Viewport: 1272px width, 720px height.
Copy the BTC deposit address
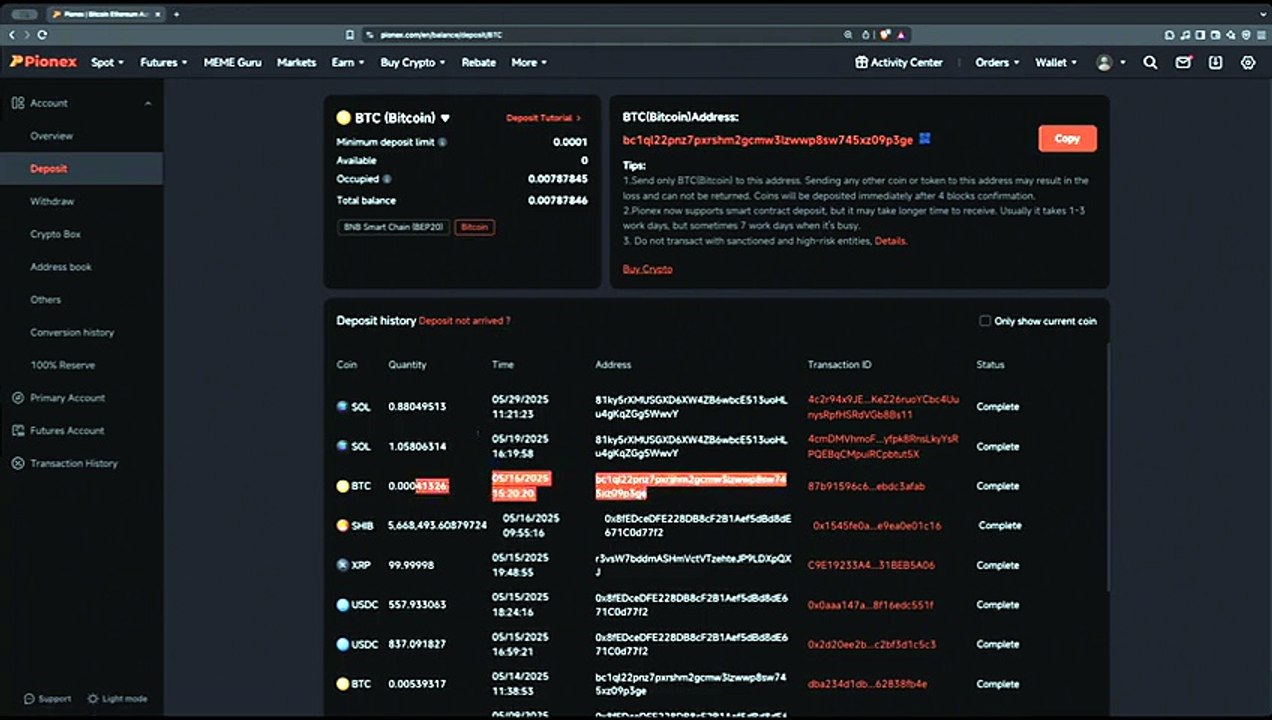1067,138
